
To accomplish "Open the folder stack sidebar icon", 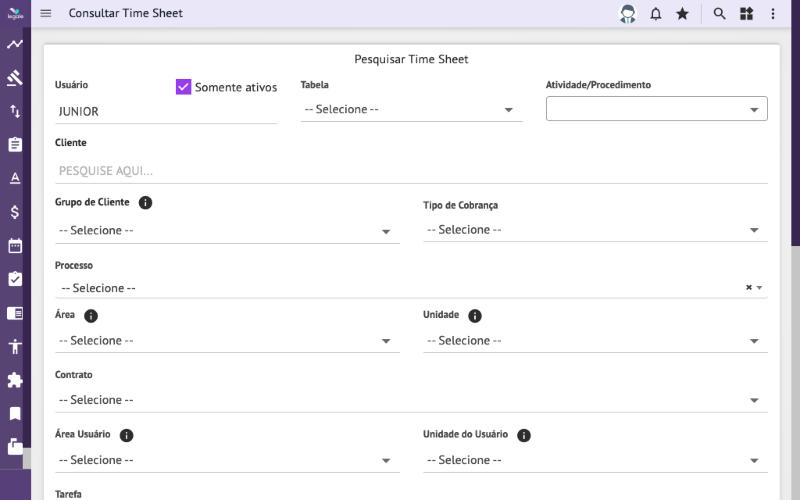I will (x=15, y=446).
